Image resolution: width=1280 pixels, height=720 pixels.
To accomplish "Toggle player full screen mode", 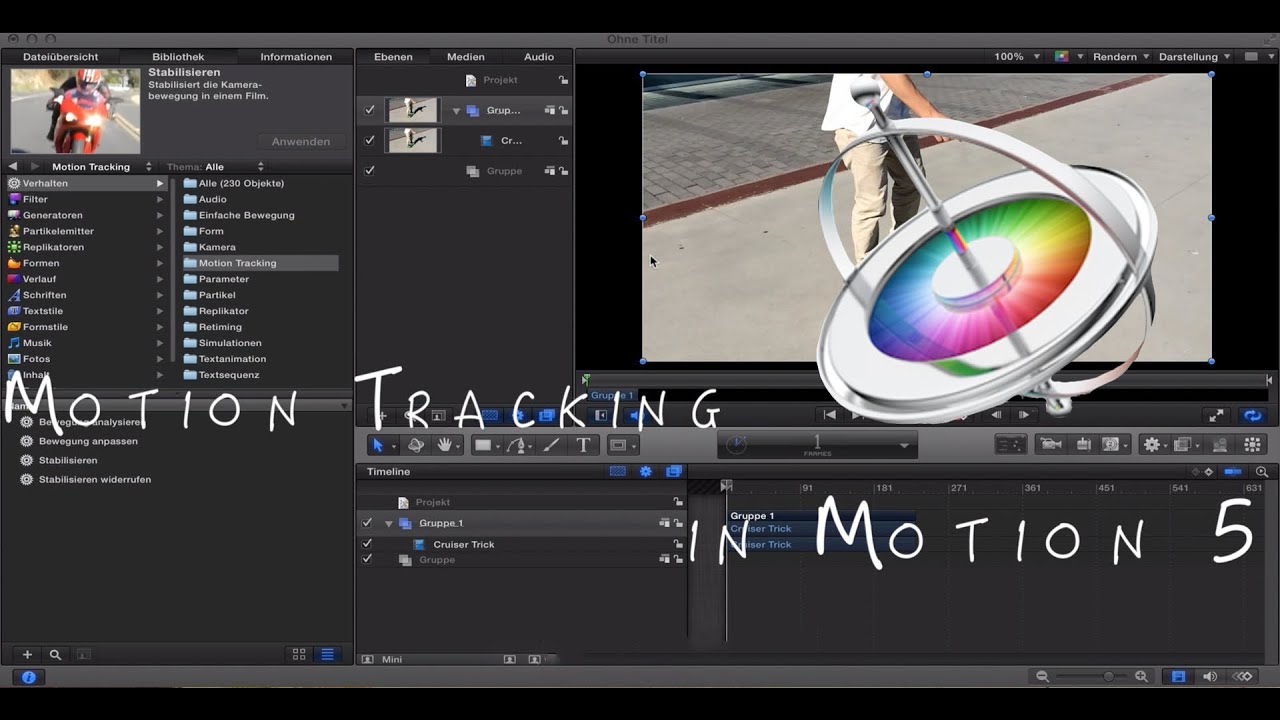I will tap(1216, 415).
